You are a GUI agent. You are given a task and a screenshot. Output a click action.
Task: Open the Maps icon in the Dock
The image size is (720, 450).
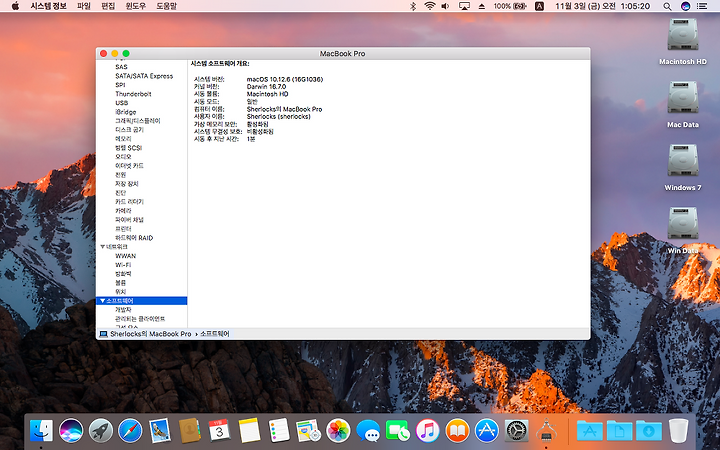[x=308, y=431]
